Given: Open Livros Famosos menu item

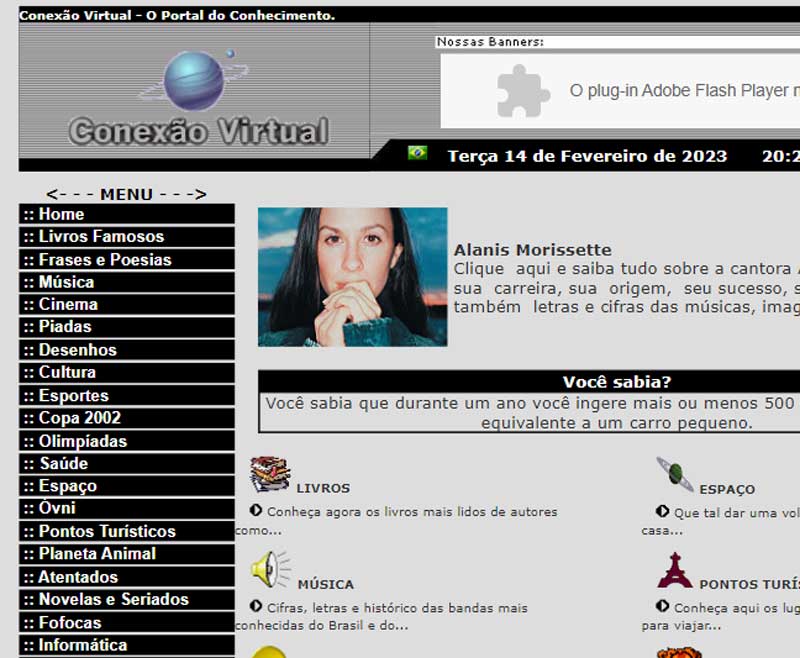Looking at the screenshot, I should pyautogui.click(x=127, y=237).
